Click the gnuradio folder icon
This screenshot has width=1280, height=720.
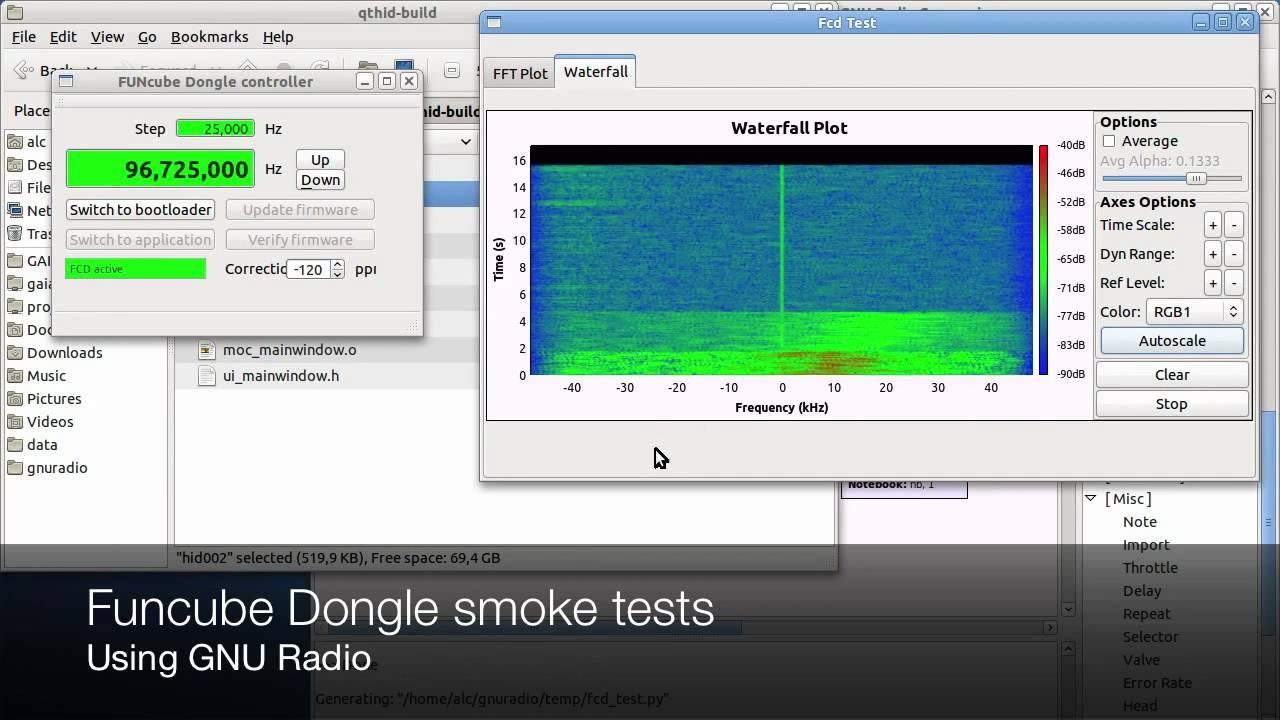point(15,468)
